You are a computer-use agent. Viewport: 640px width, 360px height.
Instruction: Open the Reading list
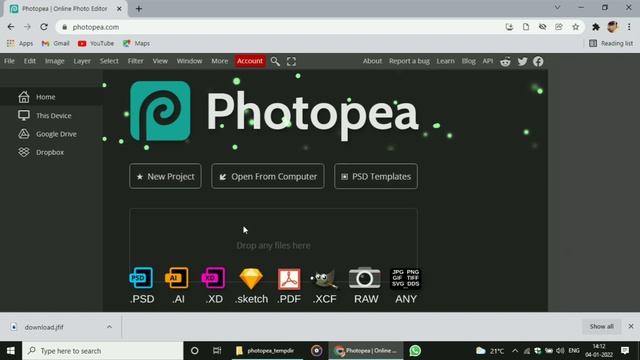coord(611,43)
